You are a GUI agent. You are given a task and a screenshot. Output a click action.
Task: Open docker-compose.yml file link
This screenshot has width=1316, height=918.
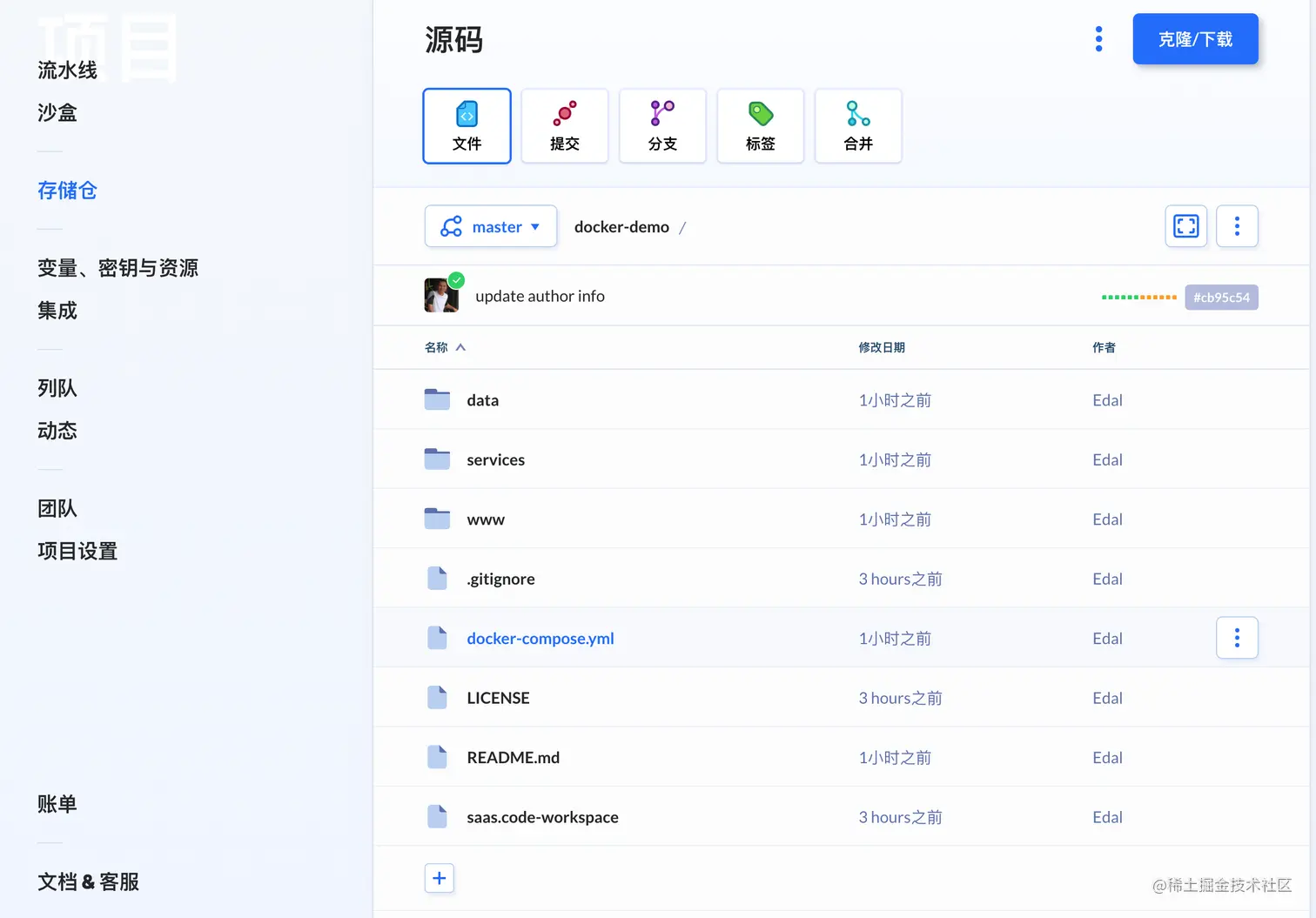[x=540, y=638]
